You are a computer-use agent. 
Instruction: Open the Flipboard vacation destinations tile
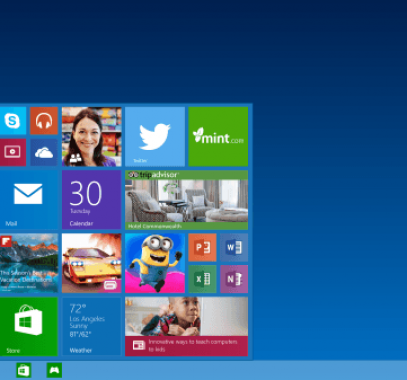click(x=29, y=263)
